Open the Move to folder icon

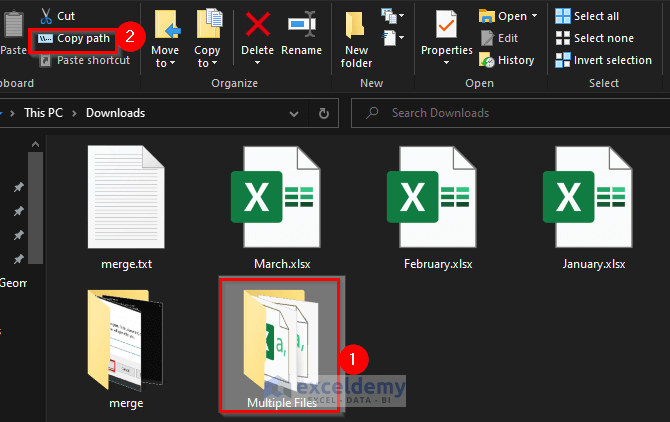[166, 24]
